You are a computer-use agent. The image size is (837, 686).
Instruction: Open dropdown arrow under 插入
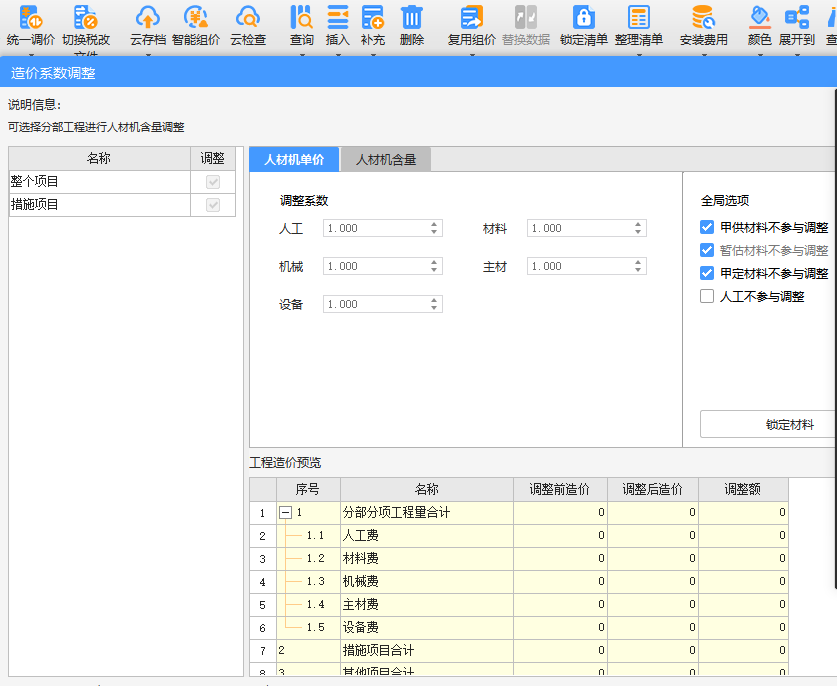(x=338, y=54)
